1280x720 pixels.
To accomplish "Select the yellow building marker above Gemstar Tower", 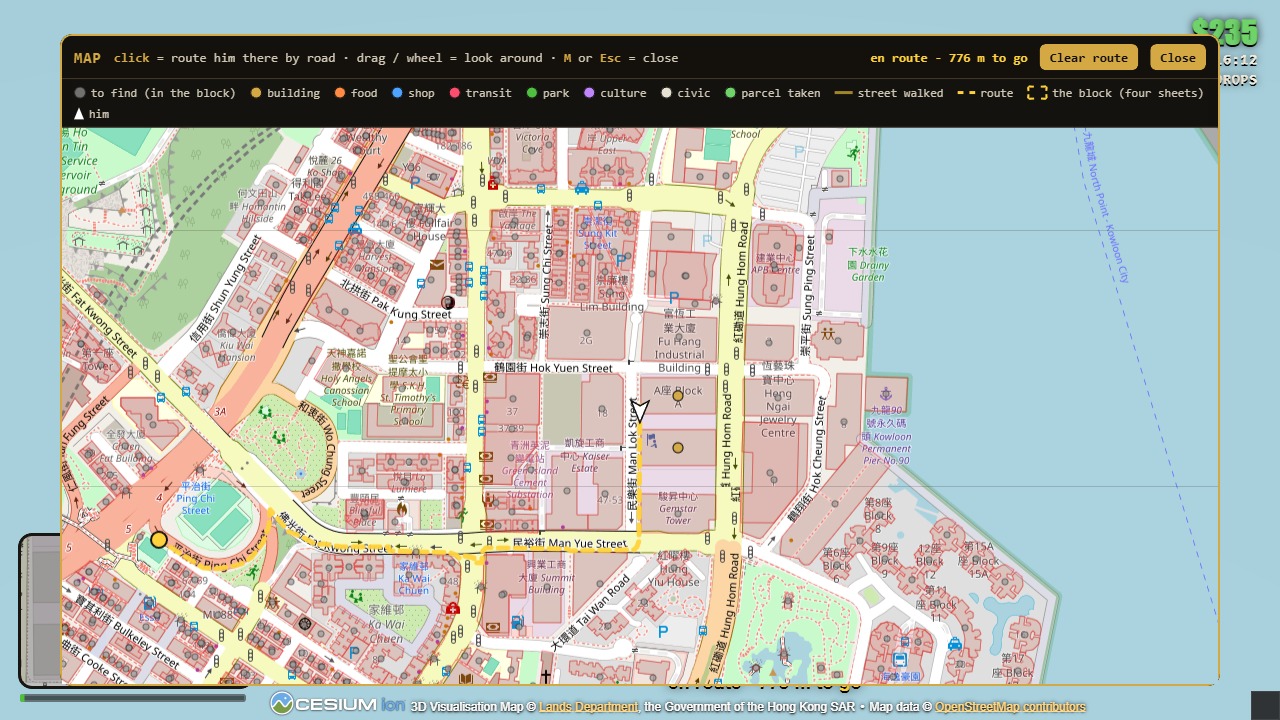I will (678, 448).
